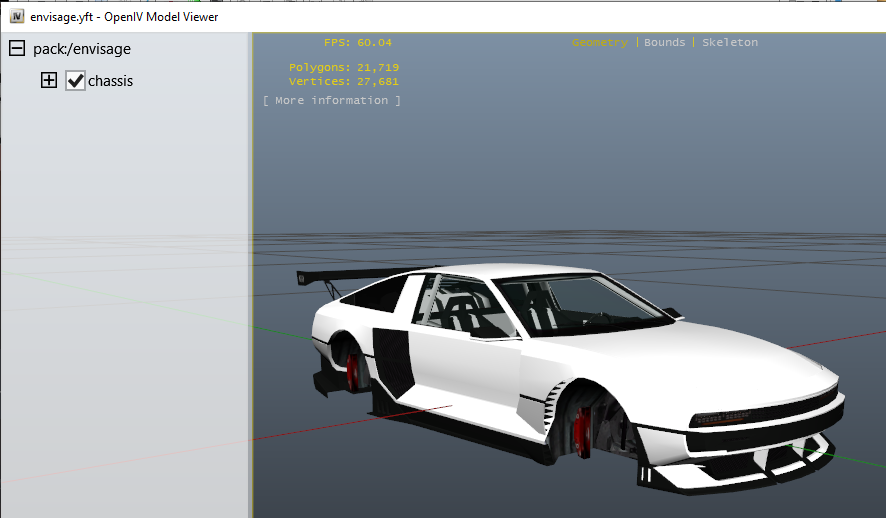Switch to the Skeleton view mode
The image size is (886, 518).
729,42
